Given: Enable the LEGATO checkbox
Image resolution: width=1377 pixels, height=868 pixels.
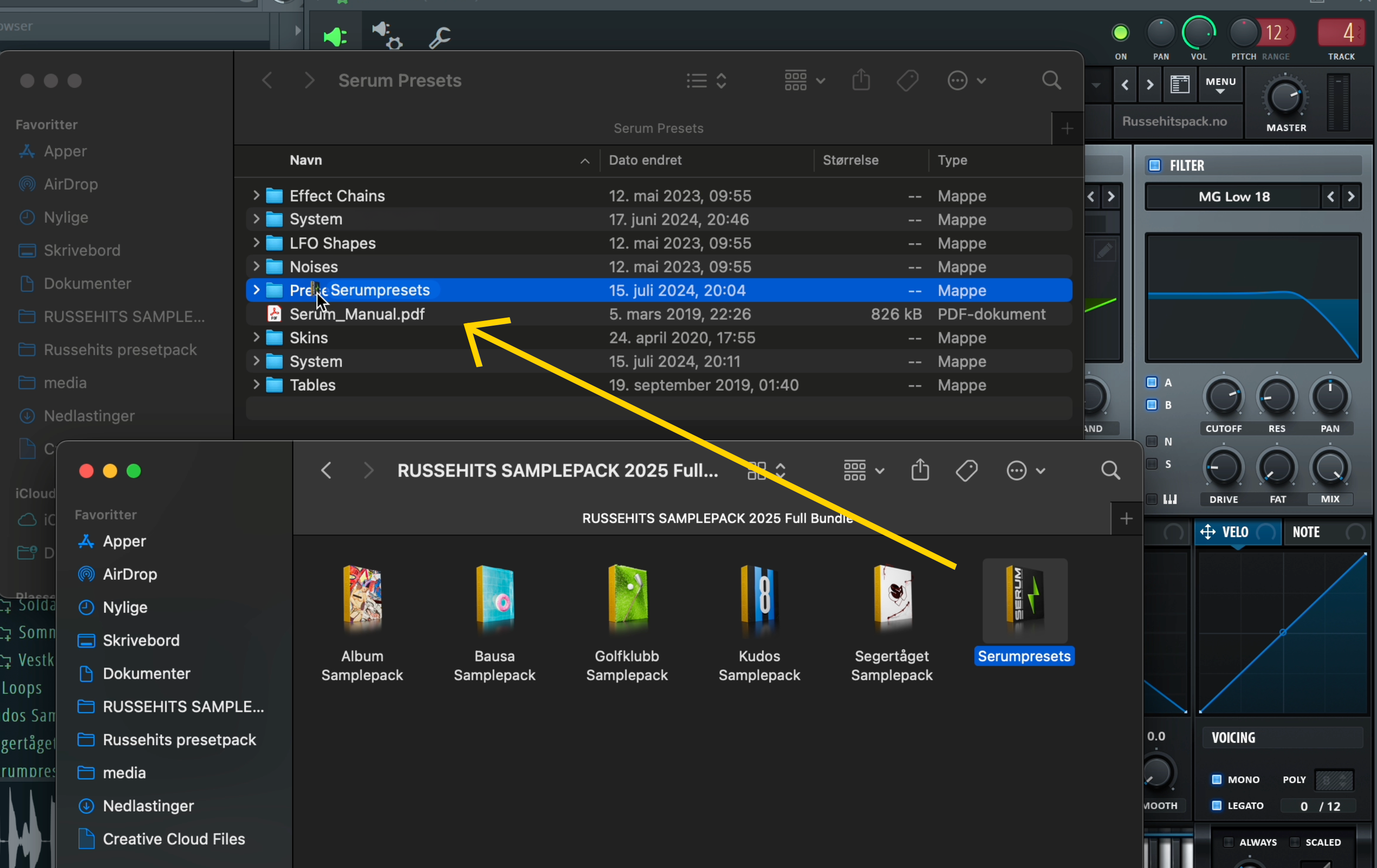Looking at the screenshot, I should 1216,806.
